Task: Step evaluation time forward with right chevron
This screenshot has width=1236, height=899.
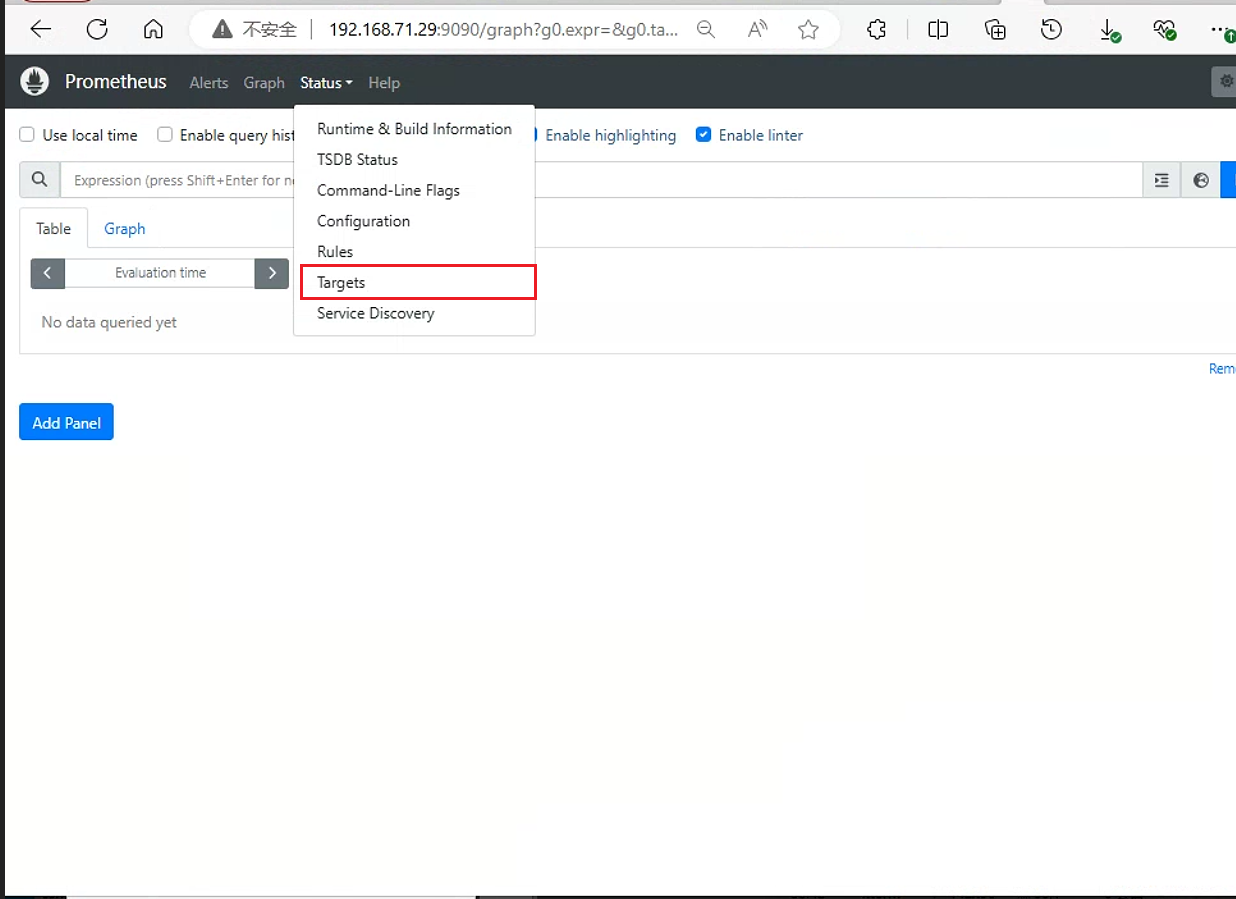Action: pyautogui.click(x=272, y=273)
